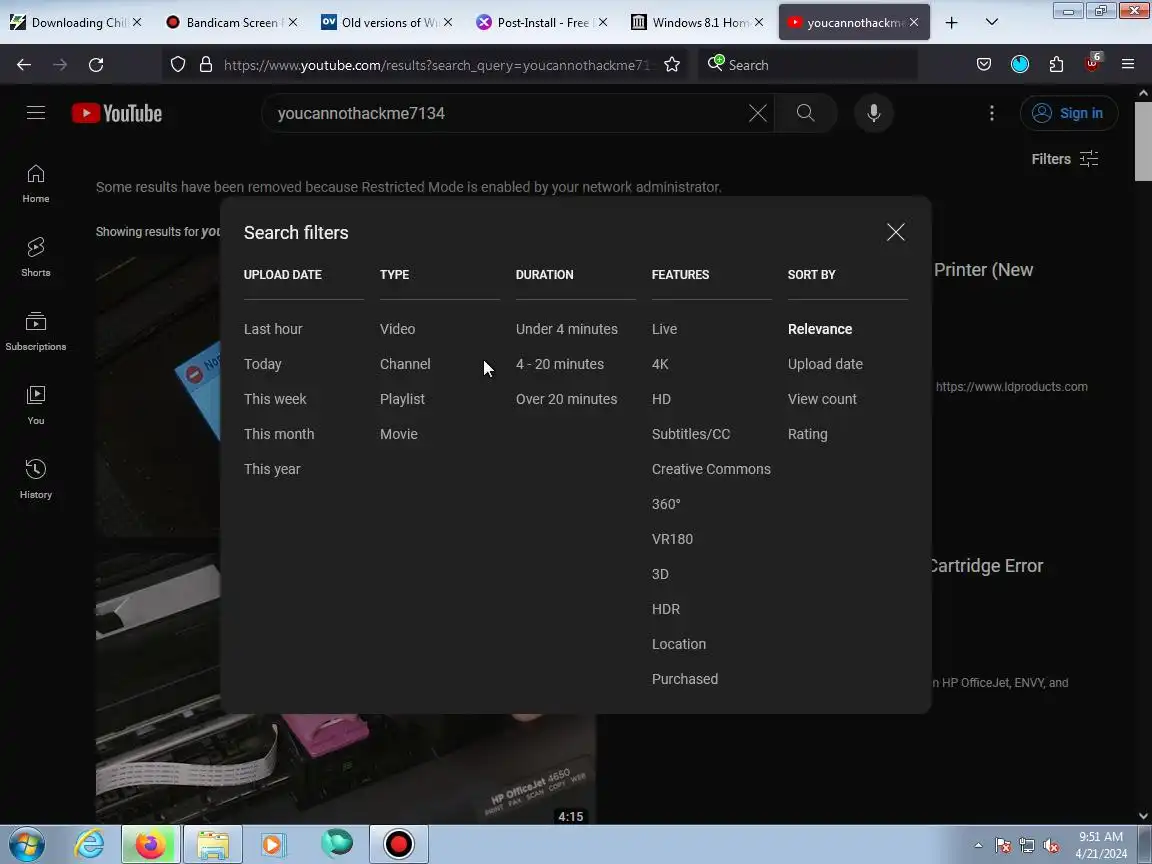Open the Firefox extensions puzzle icon
This screenshot has width=1152, height=864.
pos(1056,65)
